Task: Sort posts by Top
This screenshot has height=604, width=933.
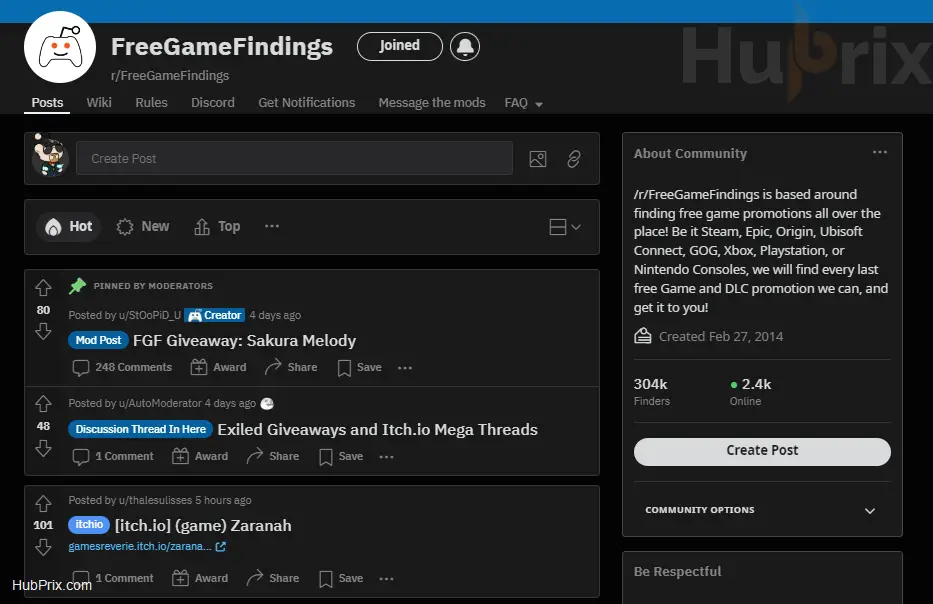Action: pos(217,227)
